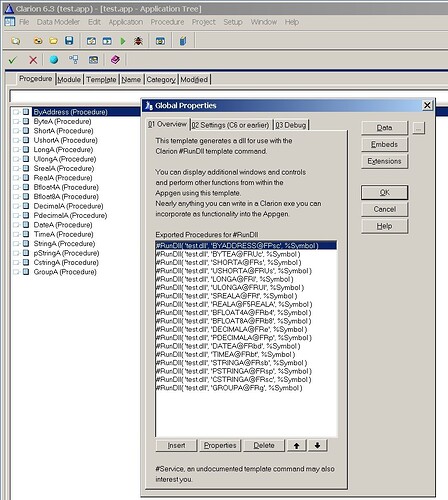Click the new application toolbar icon
The image size is (448, 500).
(15, 41)
